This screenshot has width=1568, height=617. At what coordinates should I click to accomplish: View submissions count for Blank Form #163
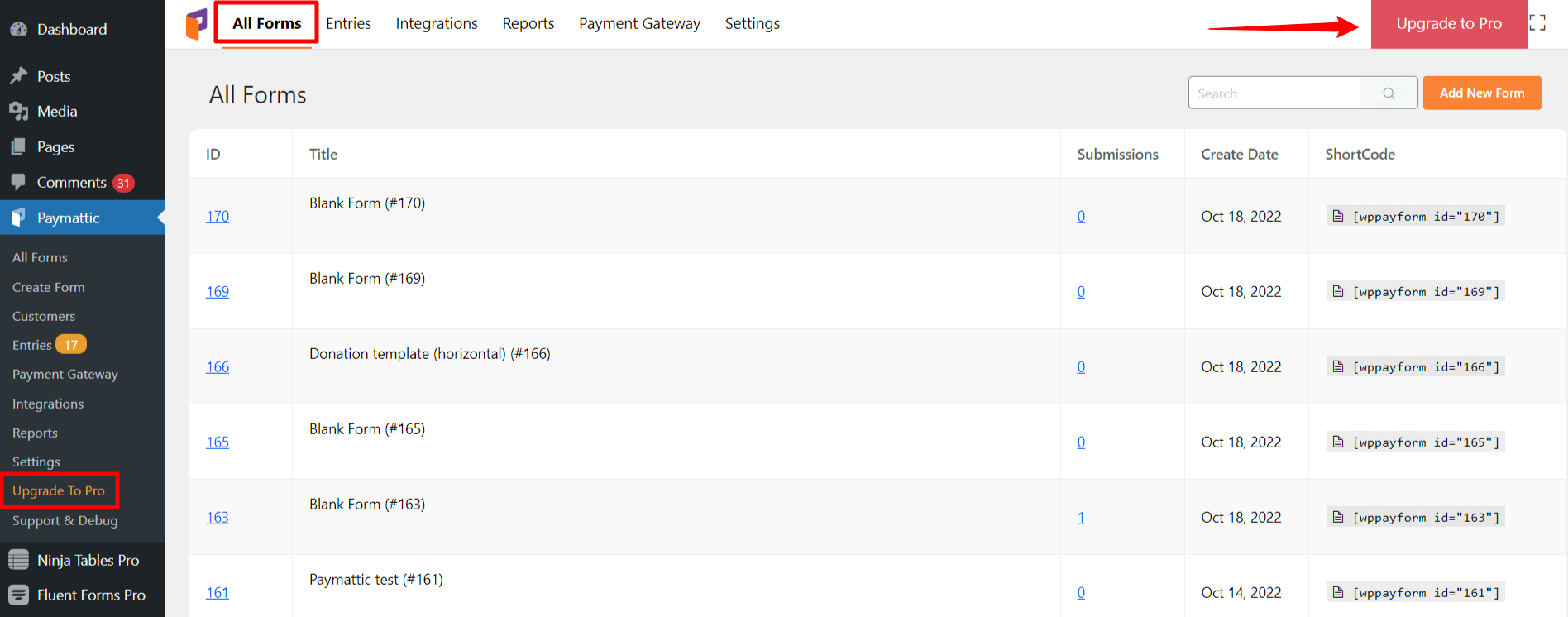1081,517
